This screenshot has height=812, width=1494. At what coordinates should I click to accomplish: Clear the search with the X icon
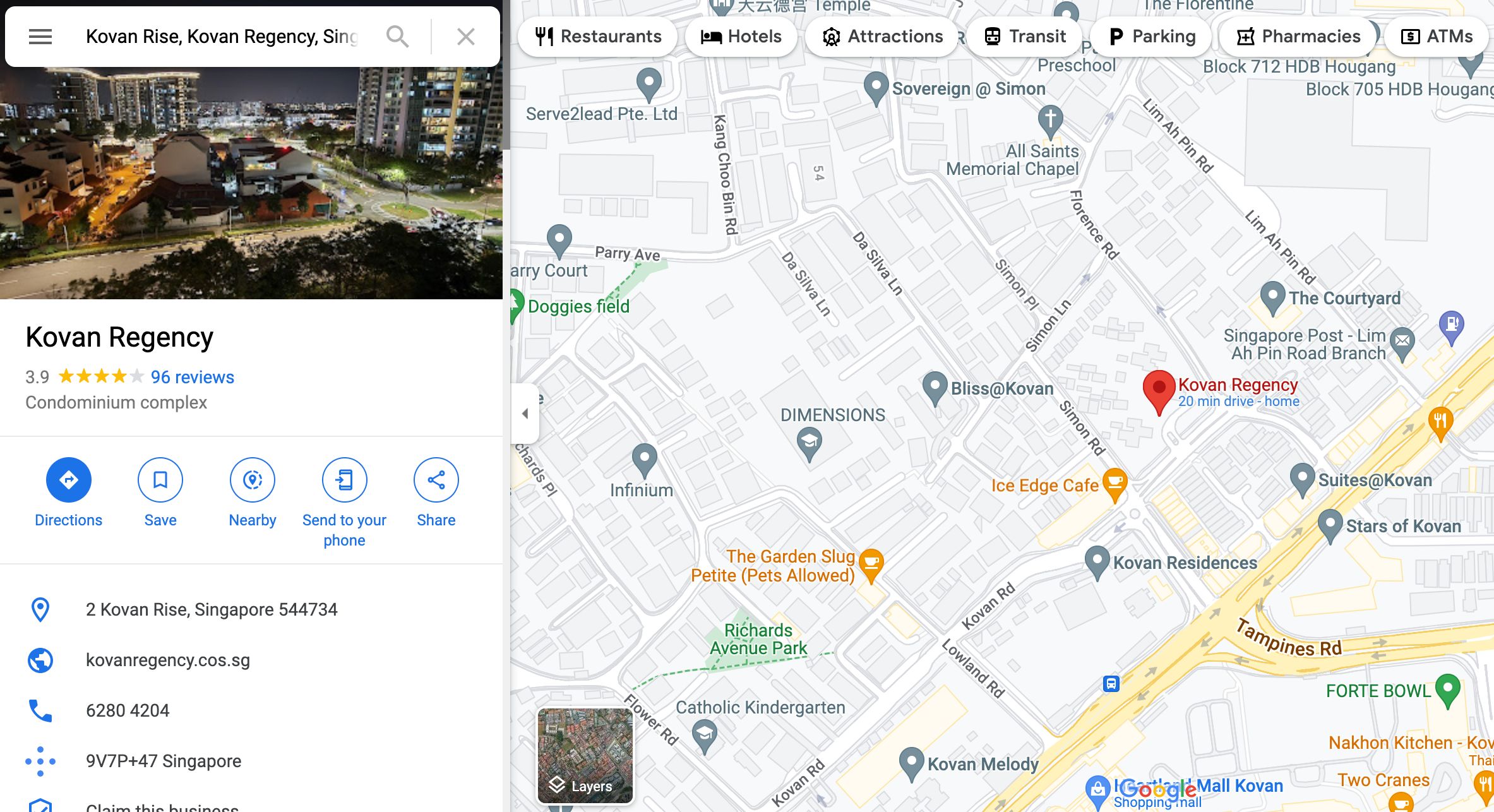(466, 37)
